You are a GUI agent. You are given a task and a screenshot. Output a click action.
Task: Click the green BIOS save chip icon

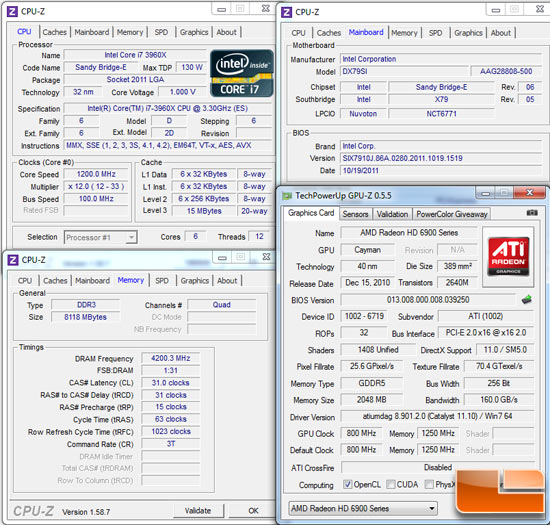pyautogui.click(x=526, y=299)
